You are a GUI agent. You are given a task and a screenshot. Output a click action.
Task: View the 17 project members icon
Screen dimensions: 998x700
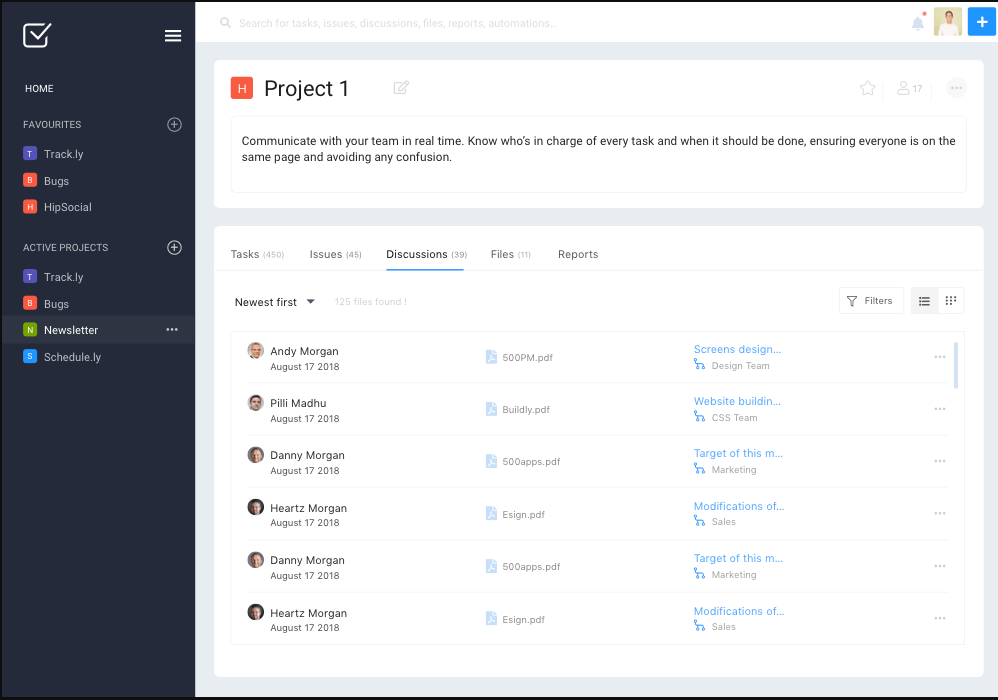point(909,88)
